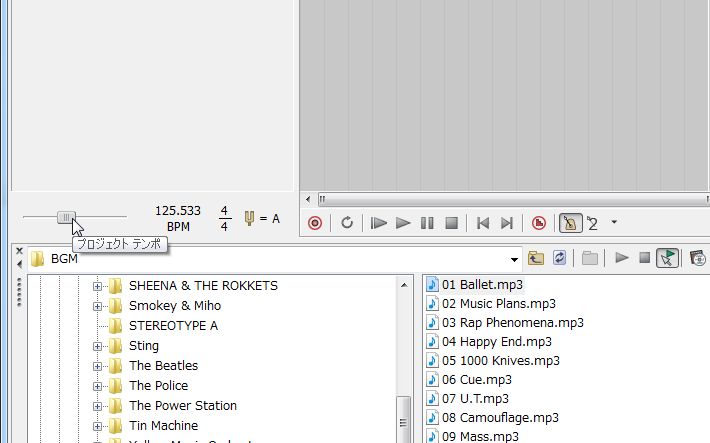This screenshot has width=710, height=443.
Task: Select file 08 Camouflage.mp3
Action: point(500,418)
